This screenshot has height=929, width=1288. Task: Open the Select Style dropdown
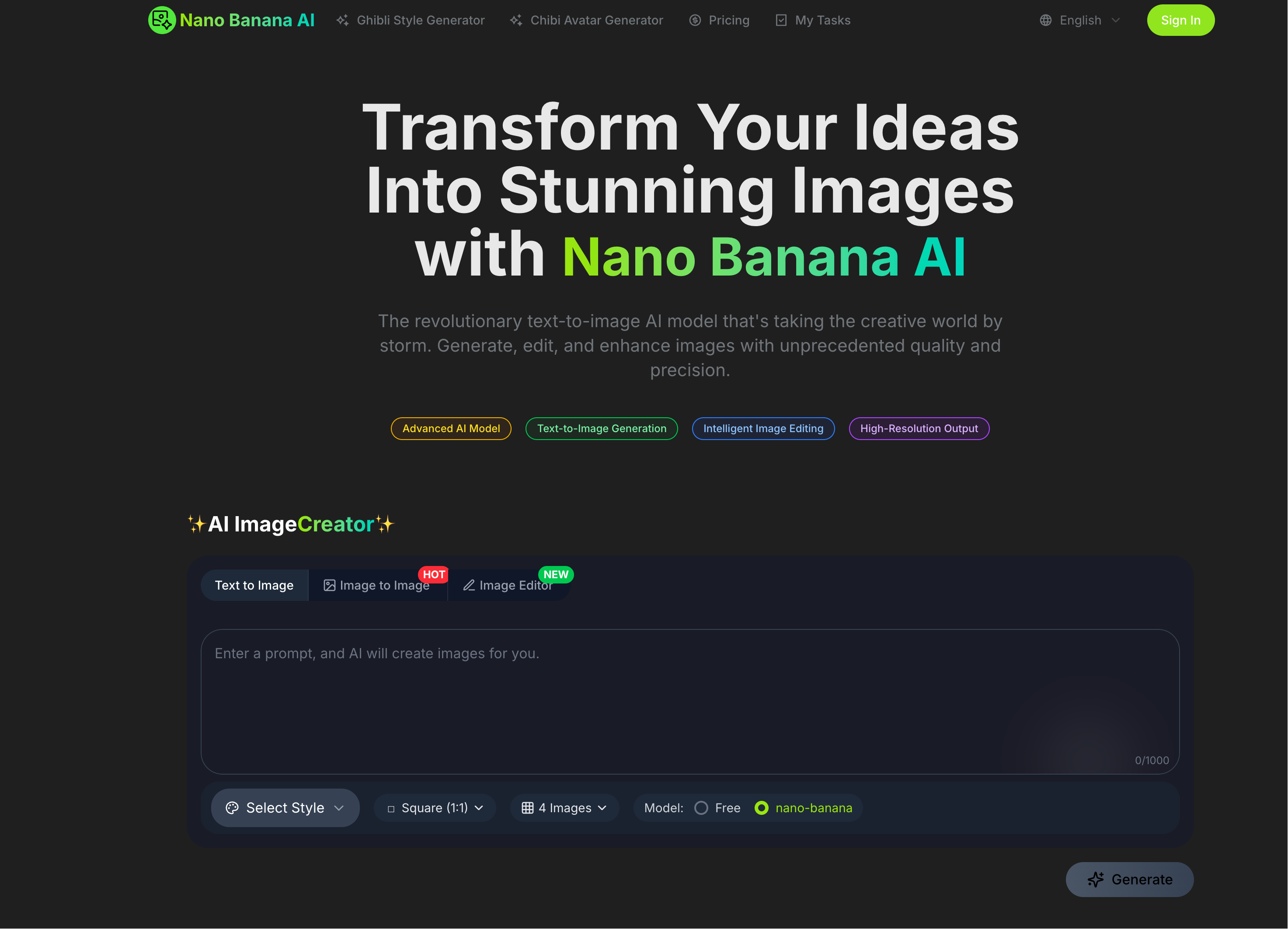(x=285, y=808)
